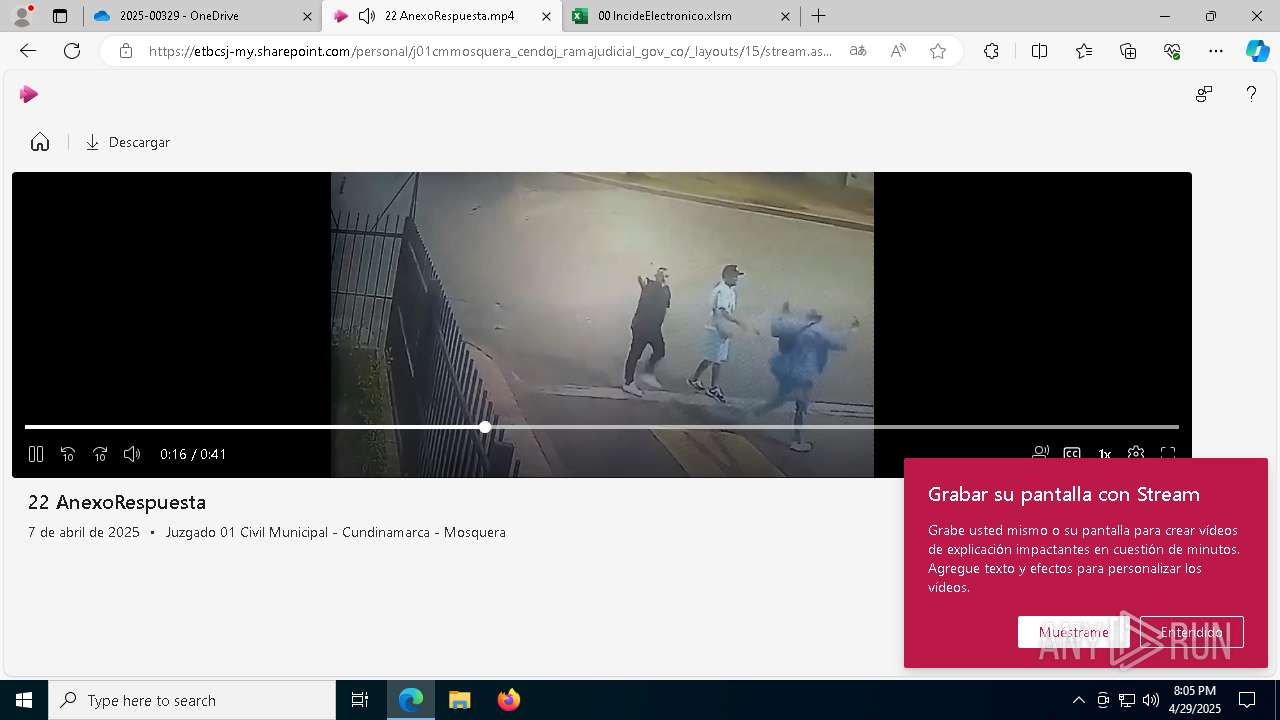The height and width of the screenshot is (720, 1280).
Task: Enter fullscreen video mode
Action: coord(1168,454)
